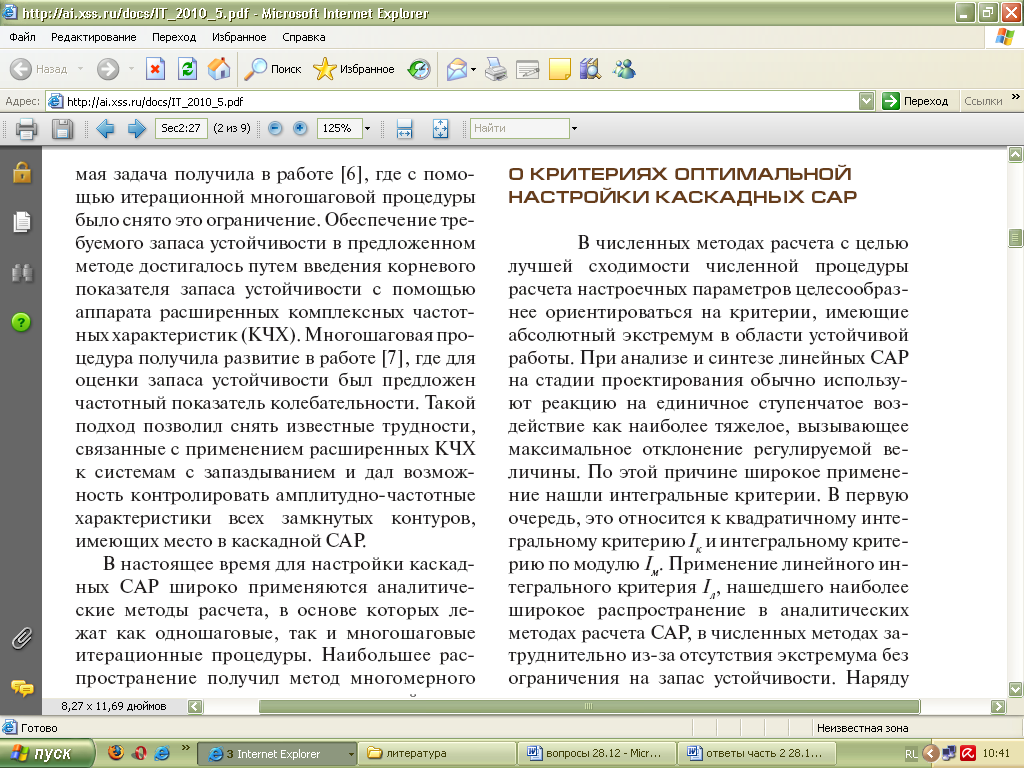Click the Forward navigation arrow
This screenshot has height=768, width=1024.
(x=108, y=69)
